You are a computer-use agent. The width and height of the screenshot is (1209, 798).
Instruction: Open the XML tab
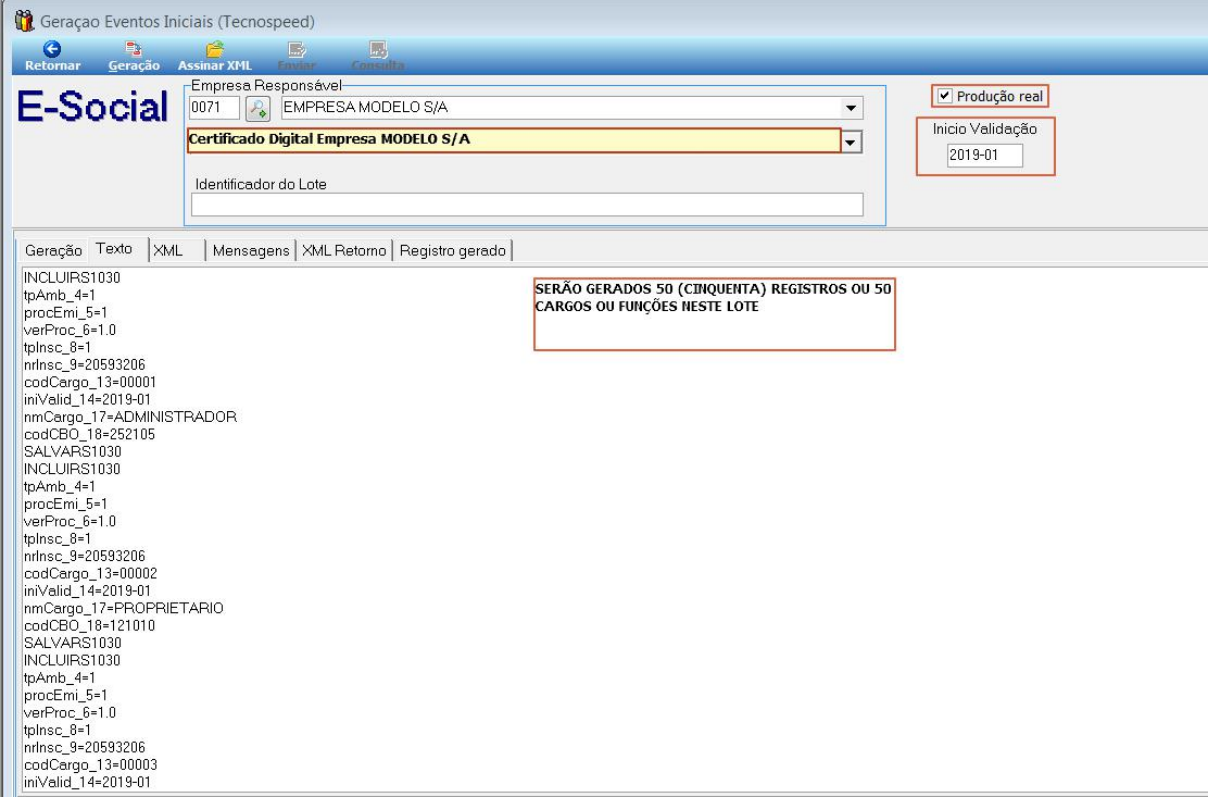(x=168, y=250)
